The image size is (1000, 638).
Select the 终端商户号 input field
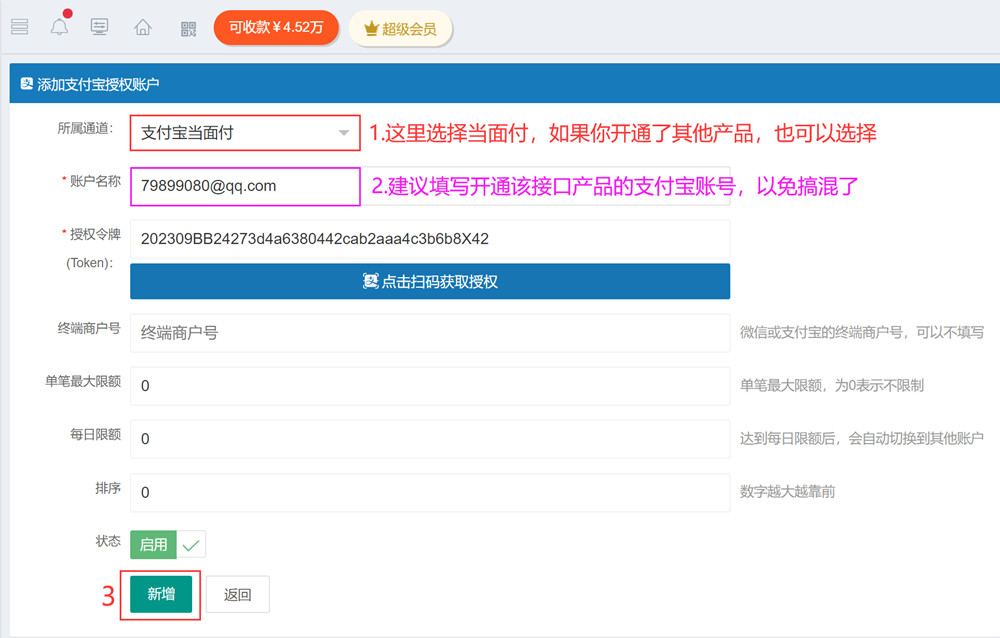pyautogui.click(x=430, y=333)
